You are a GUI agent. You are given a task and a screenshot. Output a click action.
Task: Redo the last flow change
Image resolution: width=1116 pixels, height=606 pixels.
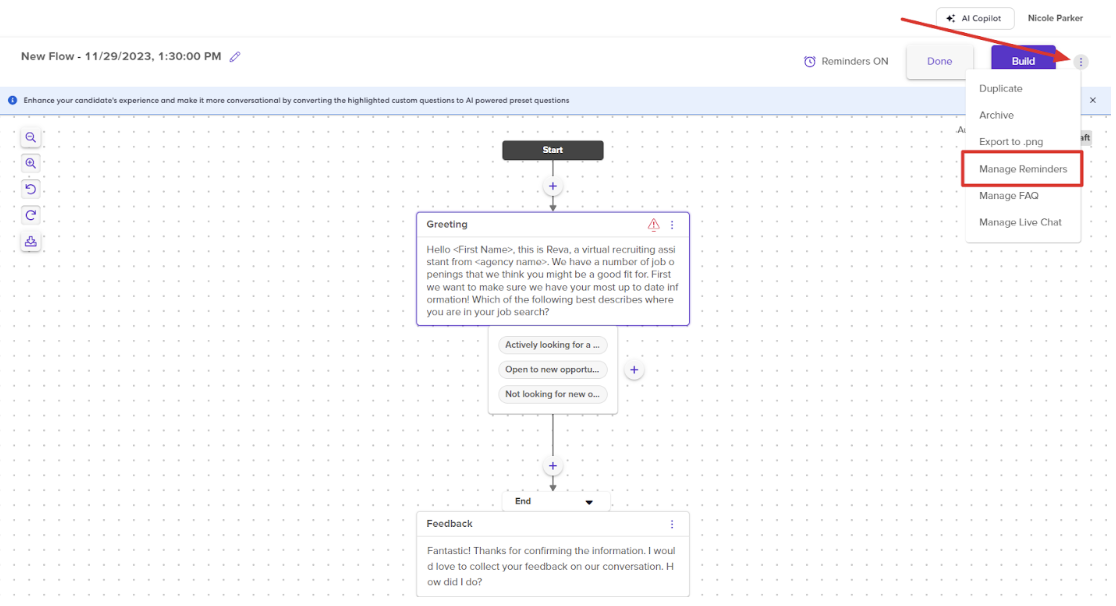pos(31,215)
